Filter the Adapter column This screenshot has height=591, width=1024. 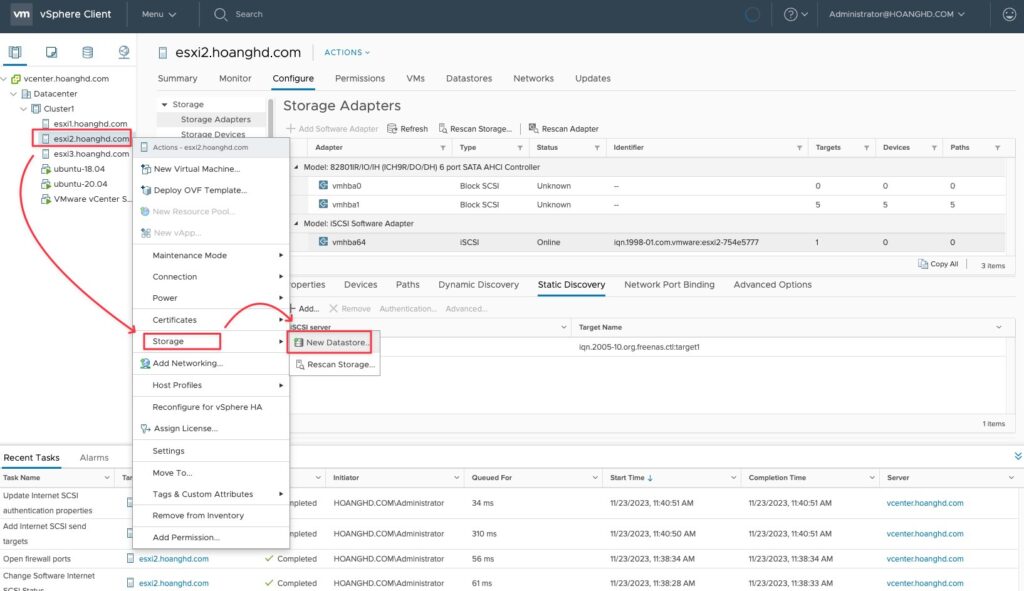(x=443, y=148)
